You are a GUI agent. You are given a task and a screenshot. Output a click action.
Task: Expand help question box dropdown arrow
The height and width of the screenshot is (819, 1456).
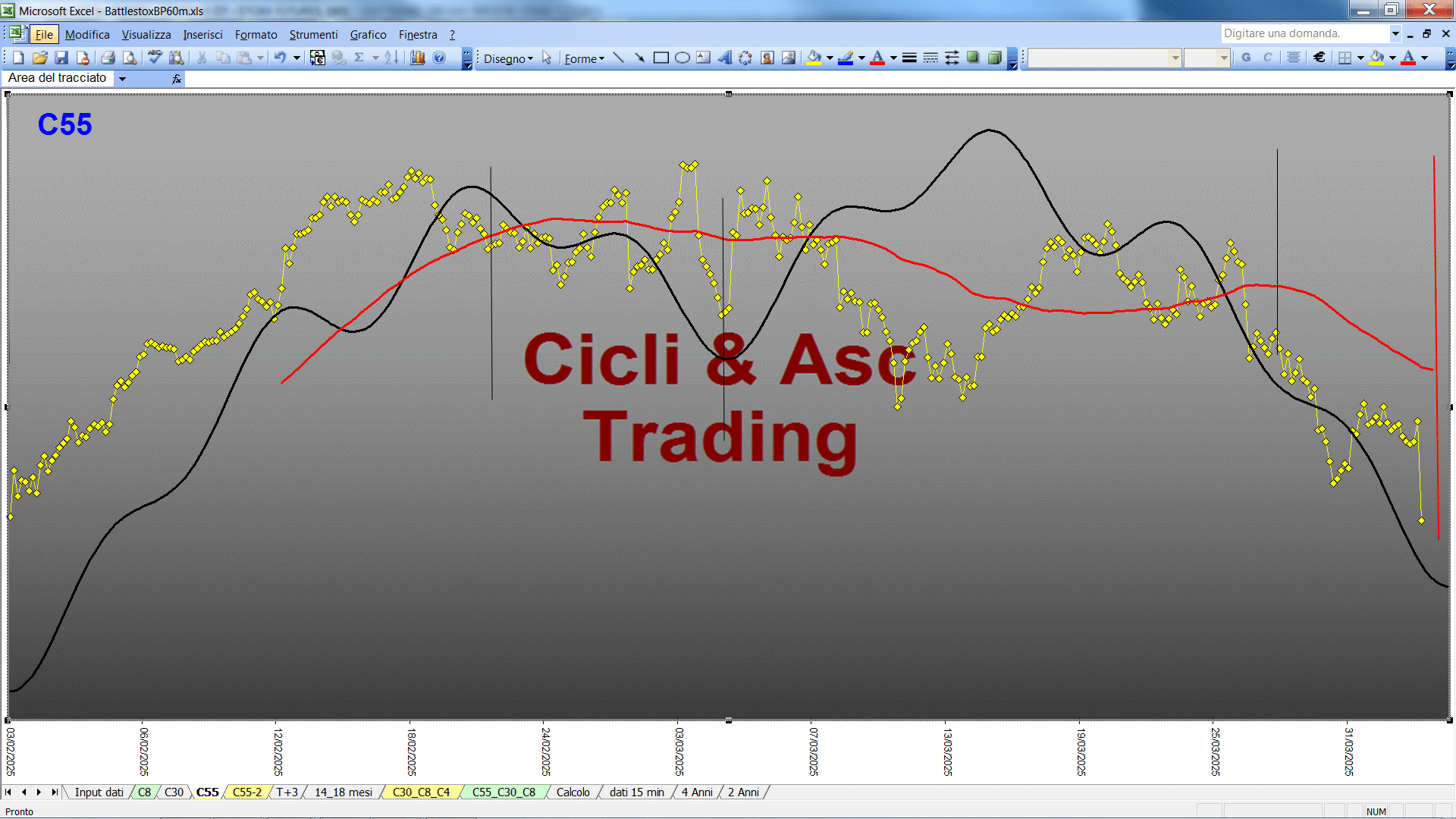tap(1395, 33)
